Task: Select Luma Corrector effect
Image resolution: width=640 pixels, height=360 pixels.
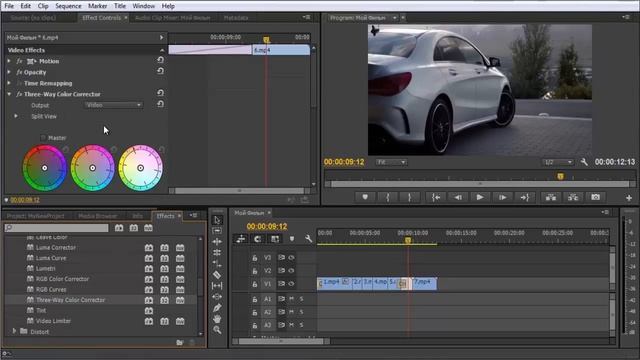Action: click(x=56, y=247)
